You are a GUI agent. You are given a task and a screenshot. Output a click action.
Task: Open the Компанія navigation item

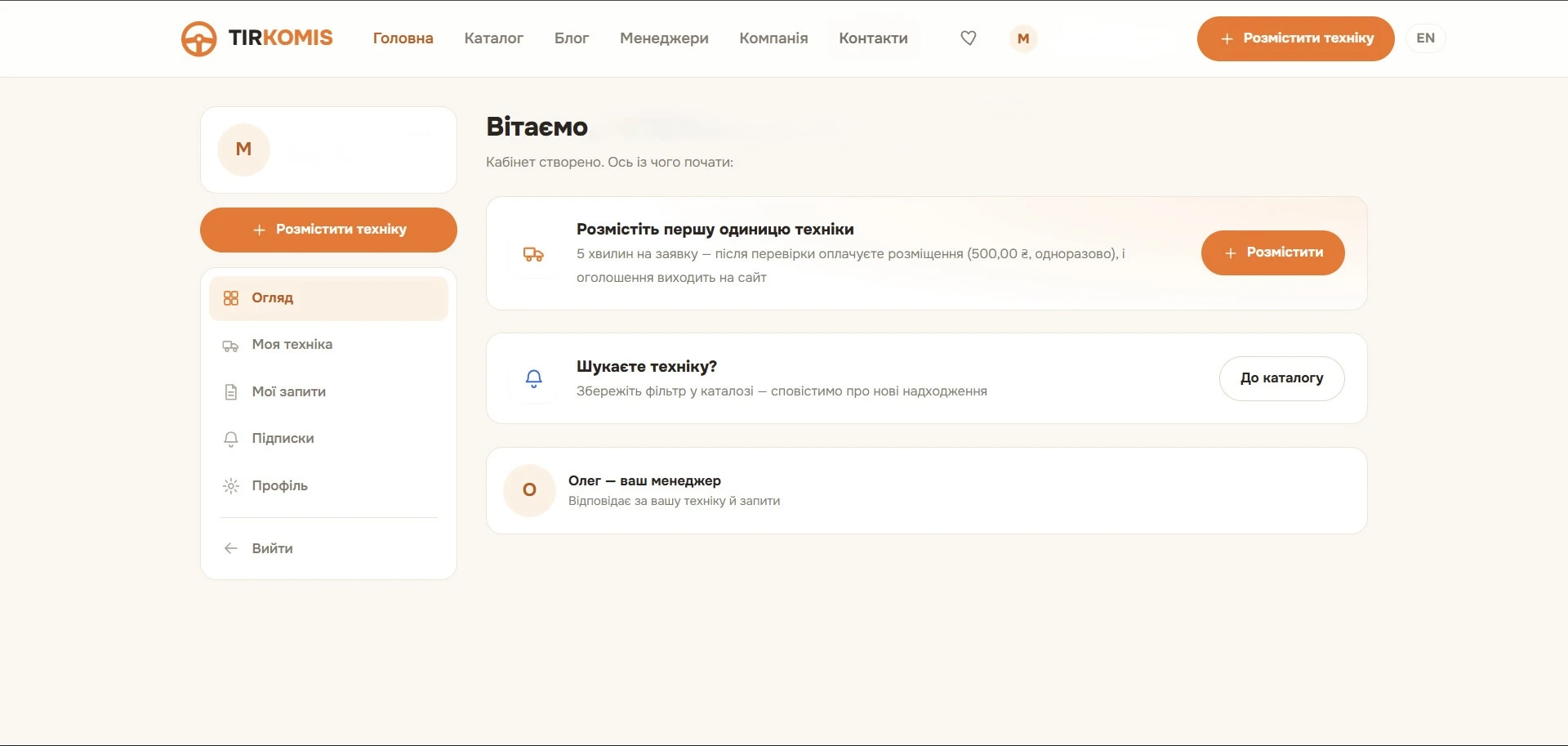773,38
